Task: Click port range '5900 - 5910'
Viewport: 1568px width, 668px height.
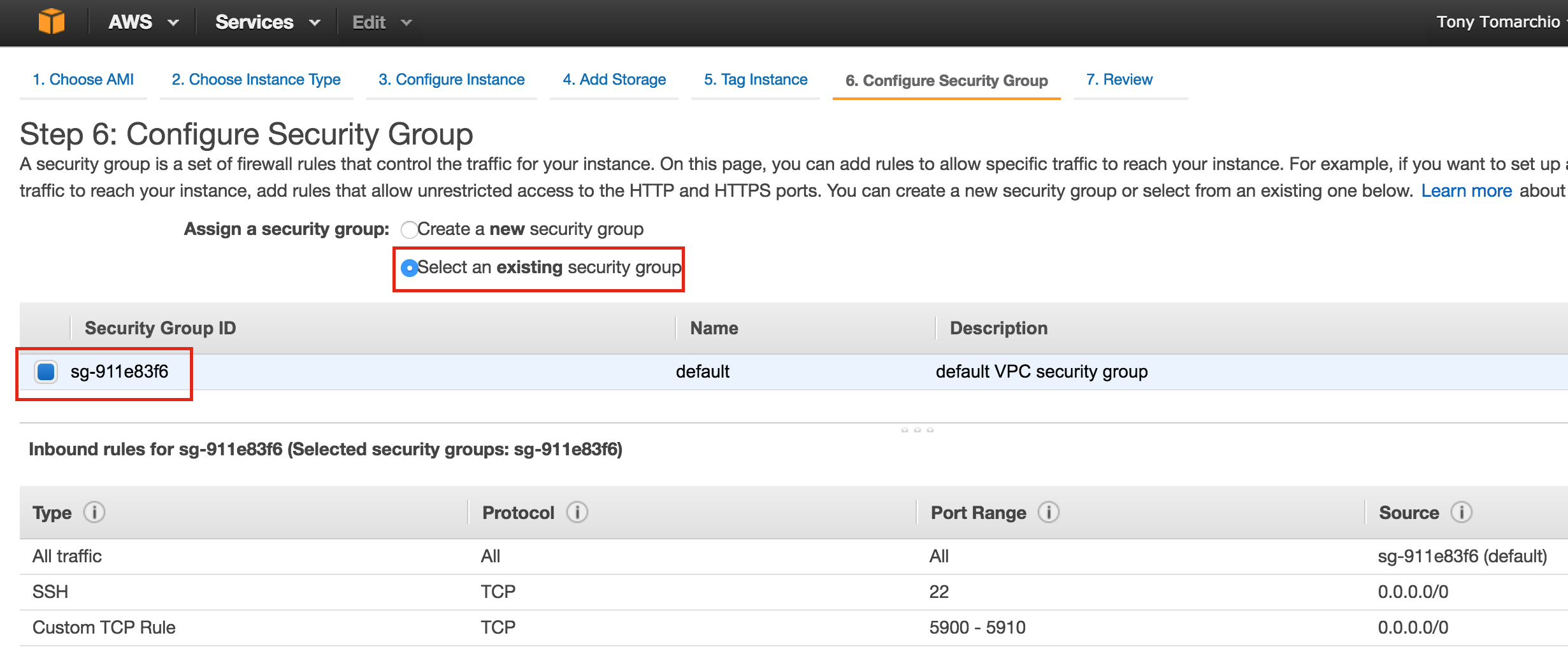Action: click(977, 627)
